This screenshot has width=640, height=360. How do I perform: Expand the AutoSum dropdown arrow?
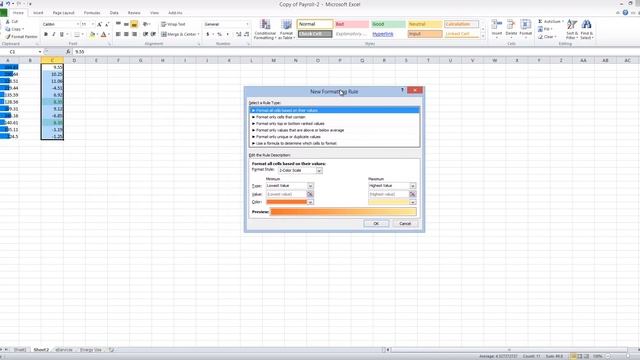(x=562, y=21)
